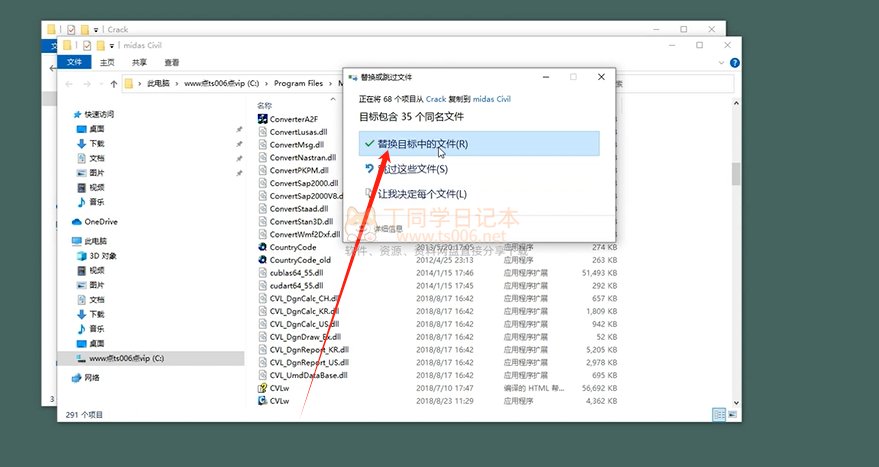Click the Crack source link in dialog
879x467 pixels.
(436, 100)
